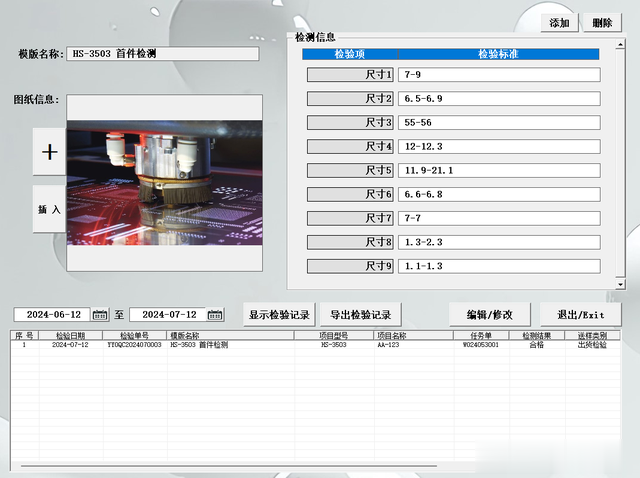Click record cell YTOQC2024070003
Screen dimensions: 640x478
tap(134, 345)
